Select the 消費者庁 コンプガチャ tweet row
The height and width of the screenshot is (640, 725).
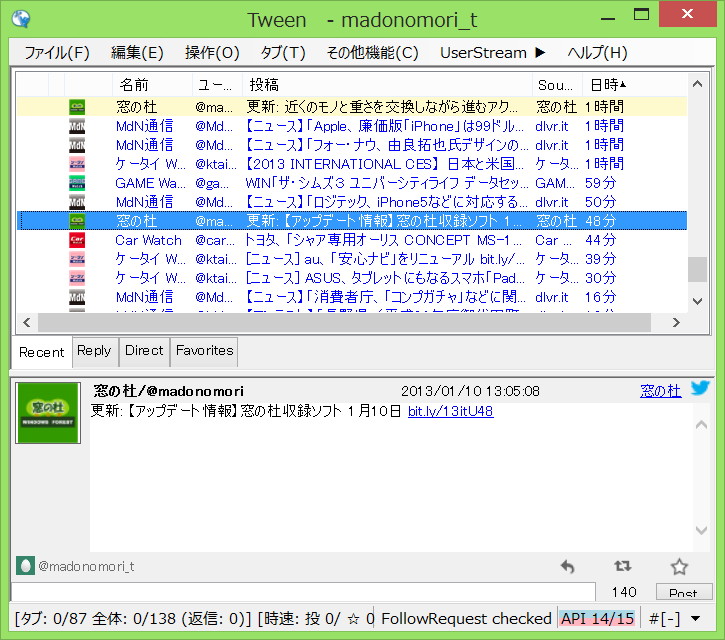click(x=352, y=297)
